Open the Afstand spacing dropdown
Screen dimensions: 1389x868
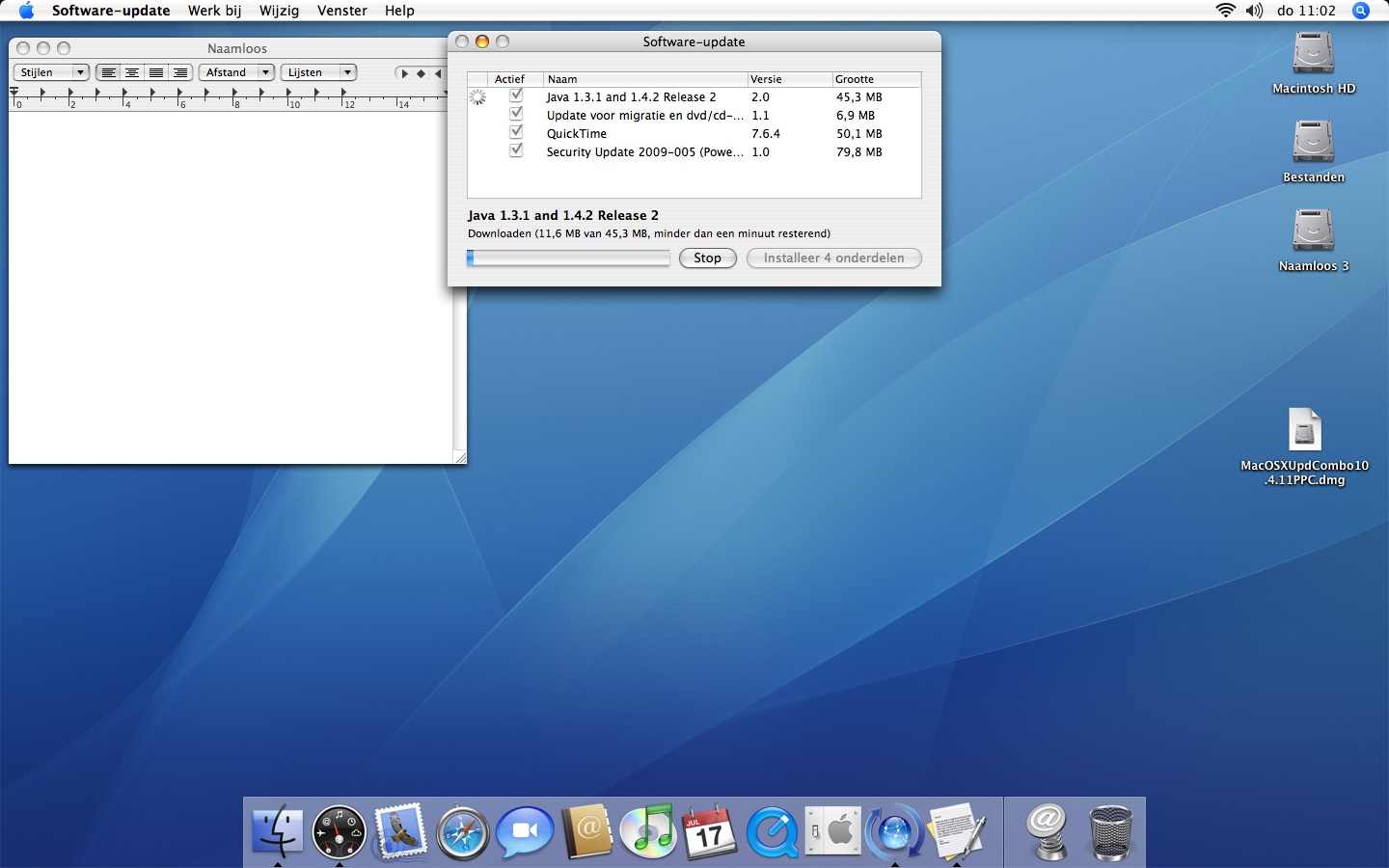coord(236,72)
